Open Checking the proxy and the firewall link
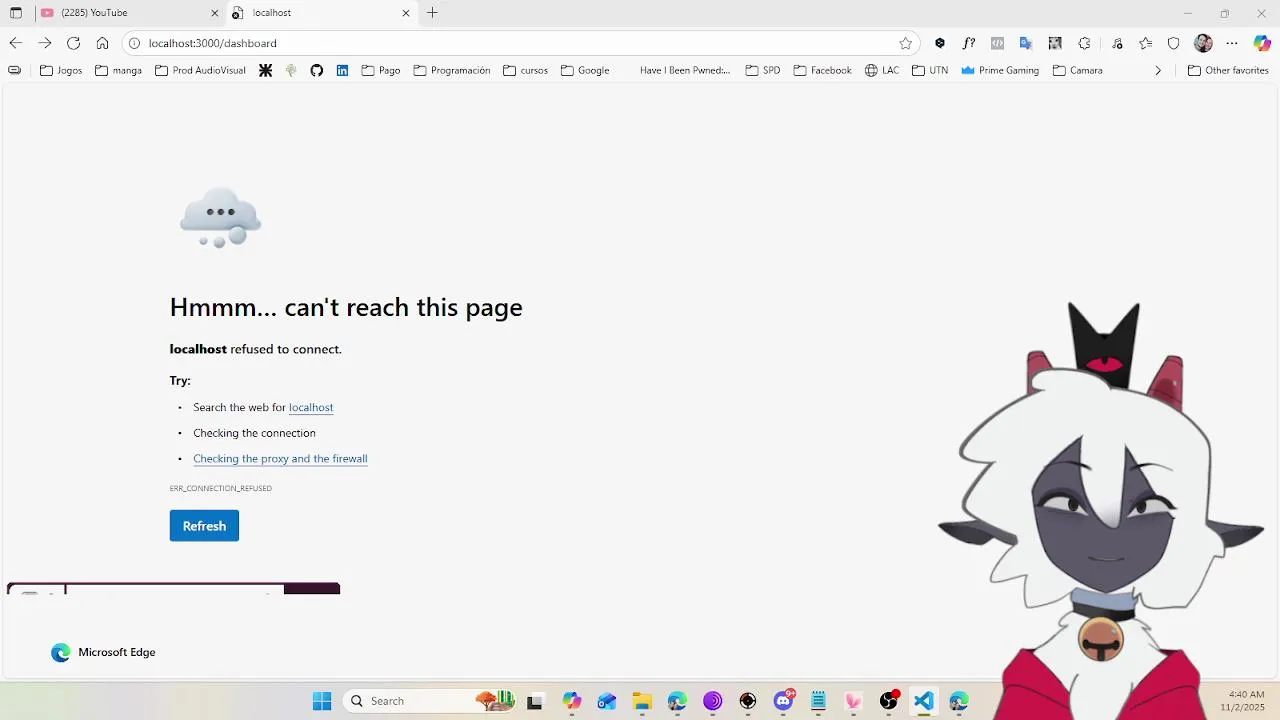Image resolution: width=1280 pixels, height=720 pixels. [x=280, y=459]
